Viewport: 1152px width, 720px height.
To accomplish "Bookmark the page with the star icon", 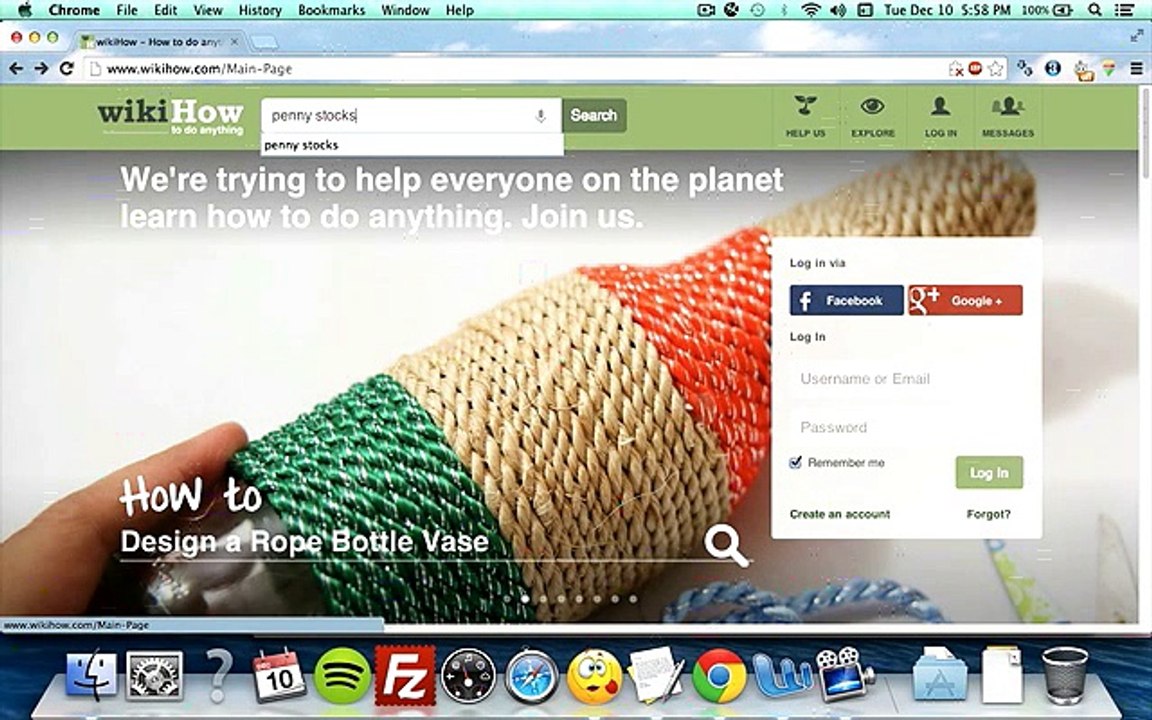I will [996, 68].
